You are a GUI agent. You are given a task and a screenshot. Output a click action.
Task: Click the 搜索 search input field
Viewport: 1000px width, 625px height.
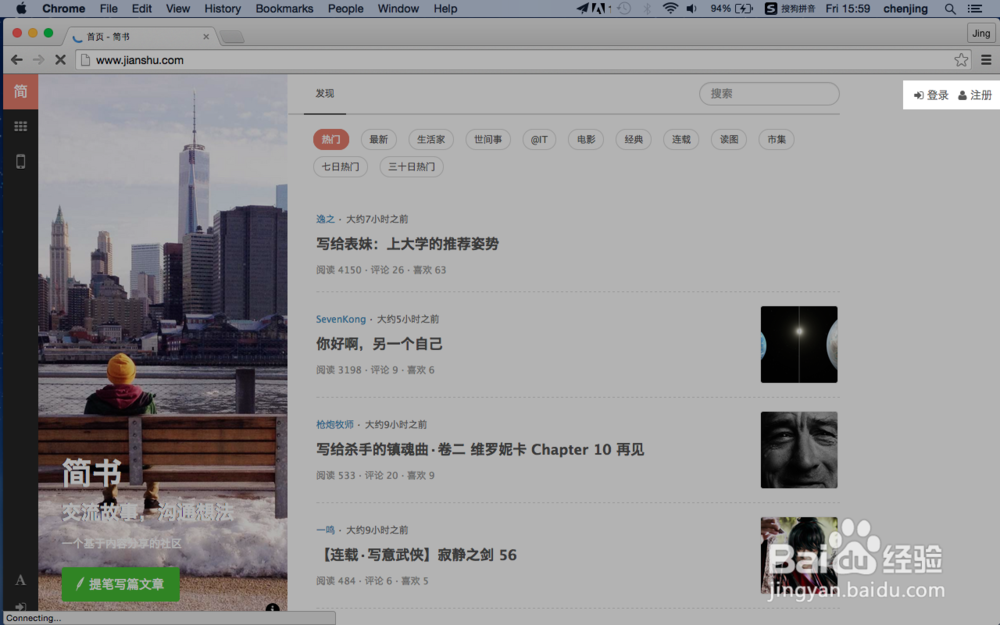point(769,94)
